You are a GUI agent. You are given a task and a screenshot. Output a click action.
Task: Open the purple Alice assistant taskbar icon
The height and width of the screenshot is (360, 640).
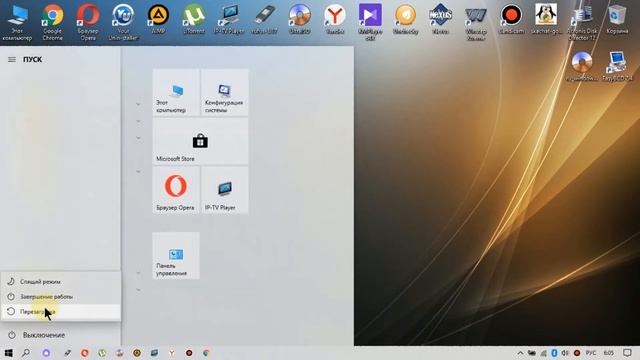pyautogui.click(x=46, y=353)
